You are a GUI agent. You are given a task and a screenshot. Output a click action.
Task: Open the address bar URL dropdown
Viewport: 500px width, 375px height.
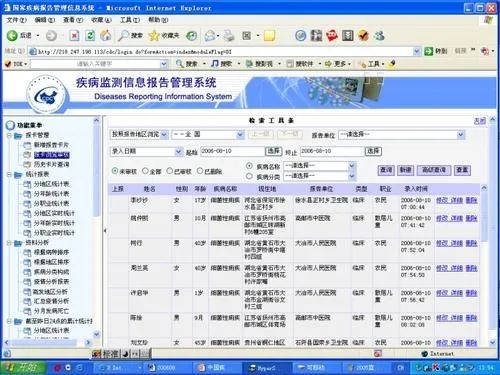416,51
